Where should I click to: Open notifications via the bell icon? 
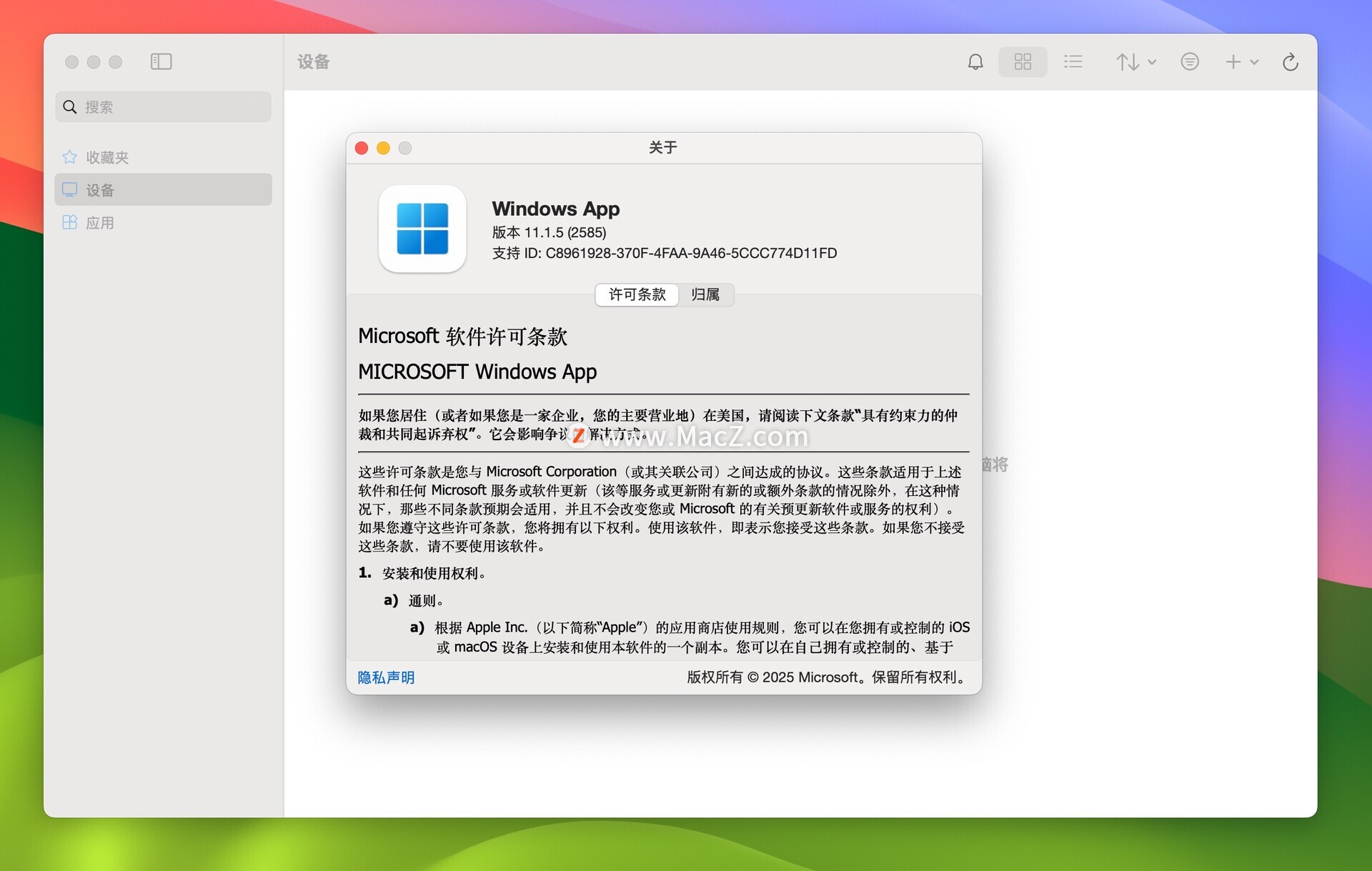click(975, 62)
